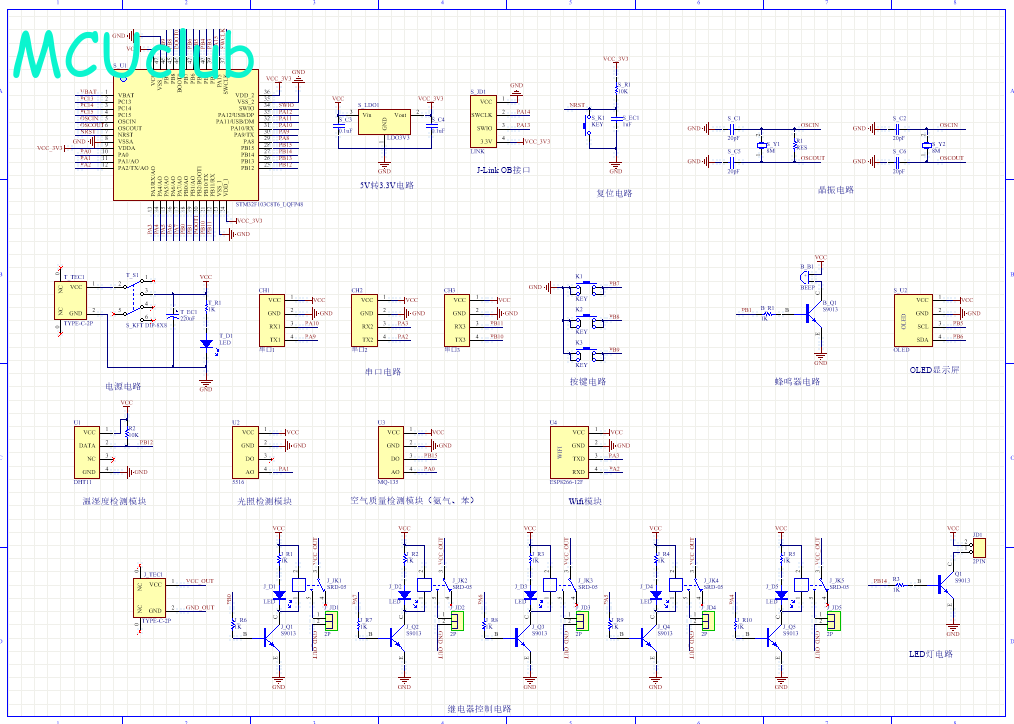Select the S_C1 20pF capacitor
This screenshot has width=1014, height=724.
click(732, 128)
